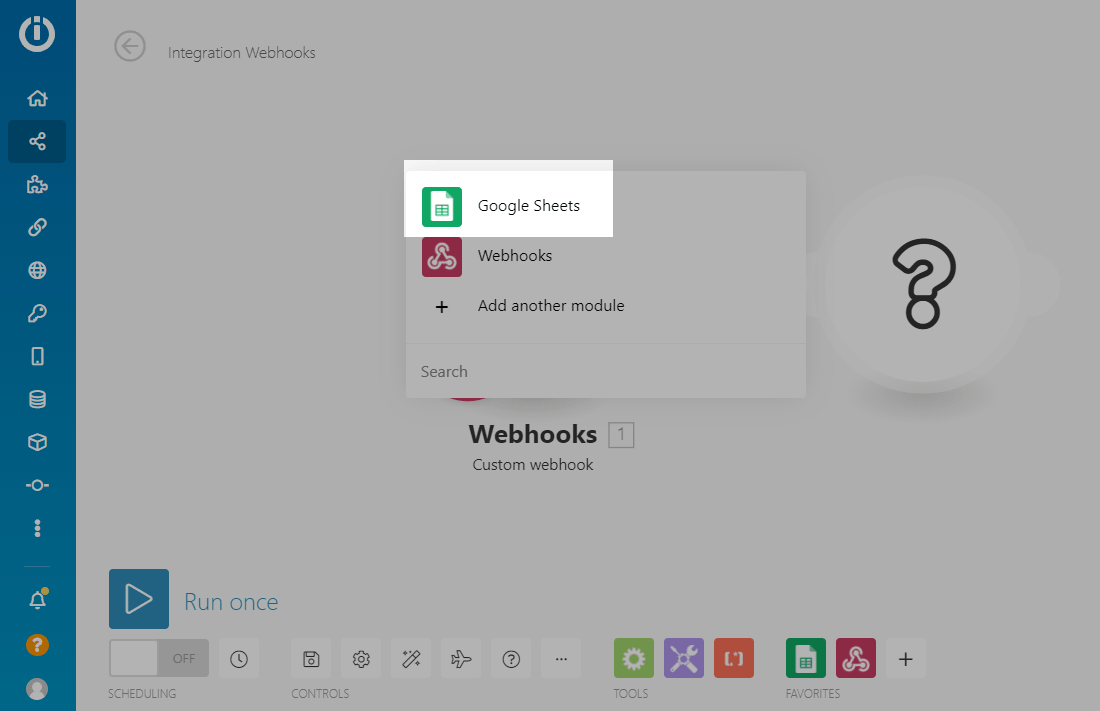
Task: Open the Home dashboard icon
Action: (x=37, y=98)
